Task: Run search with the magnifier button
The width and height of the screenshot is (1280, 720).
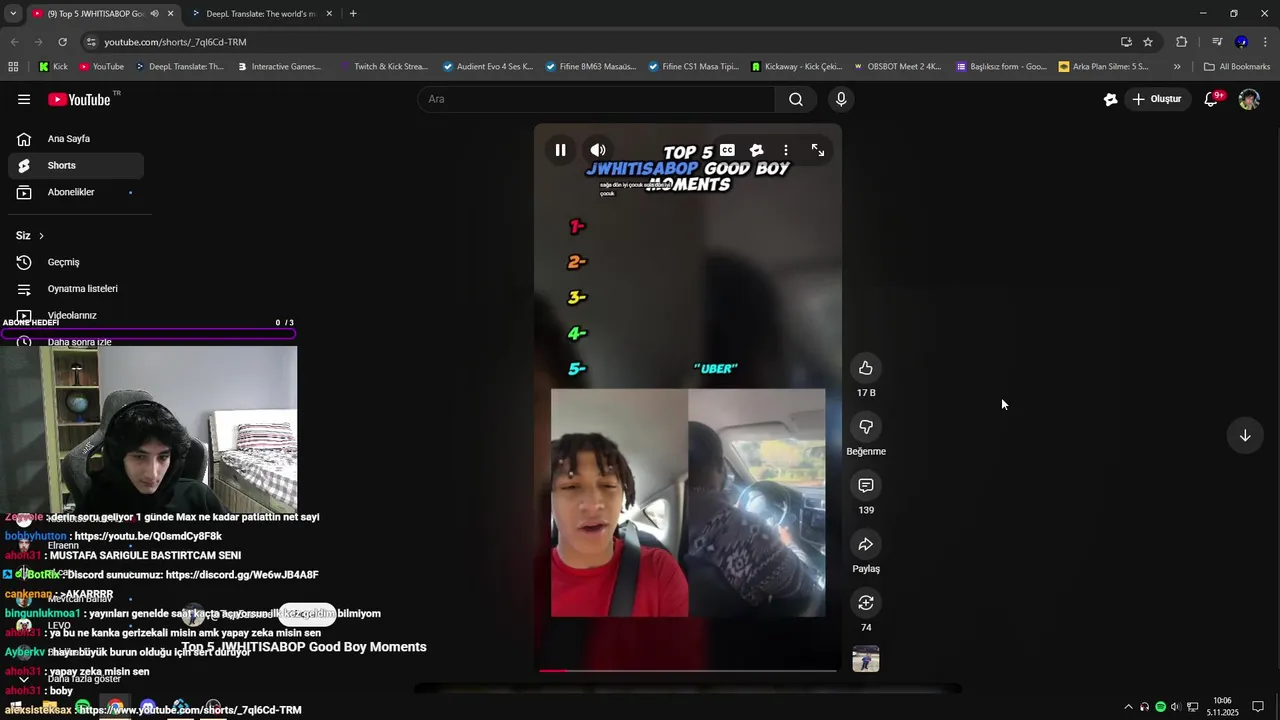Action: point(796,99)
